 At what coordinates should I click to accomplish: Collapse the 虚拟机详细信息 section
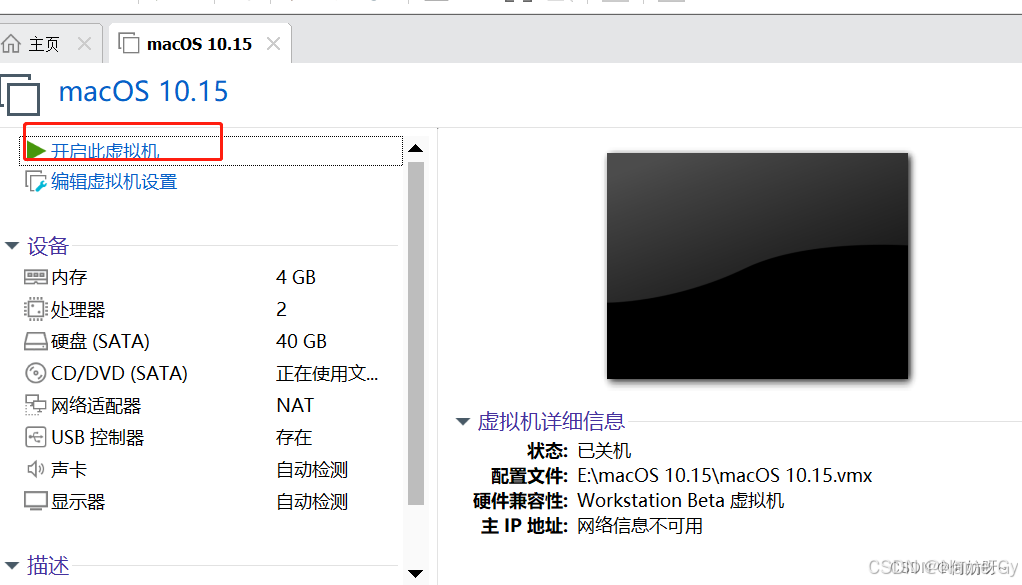[x=463, y=421]
